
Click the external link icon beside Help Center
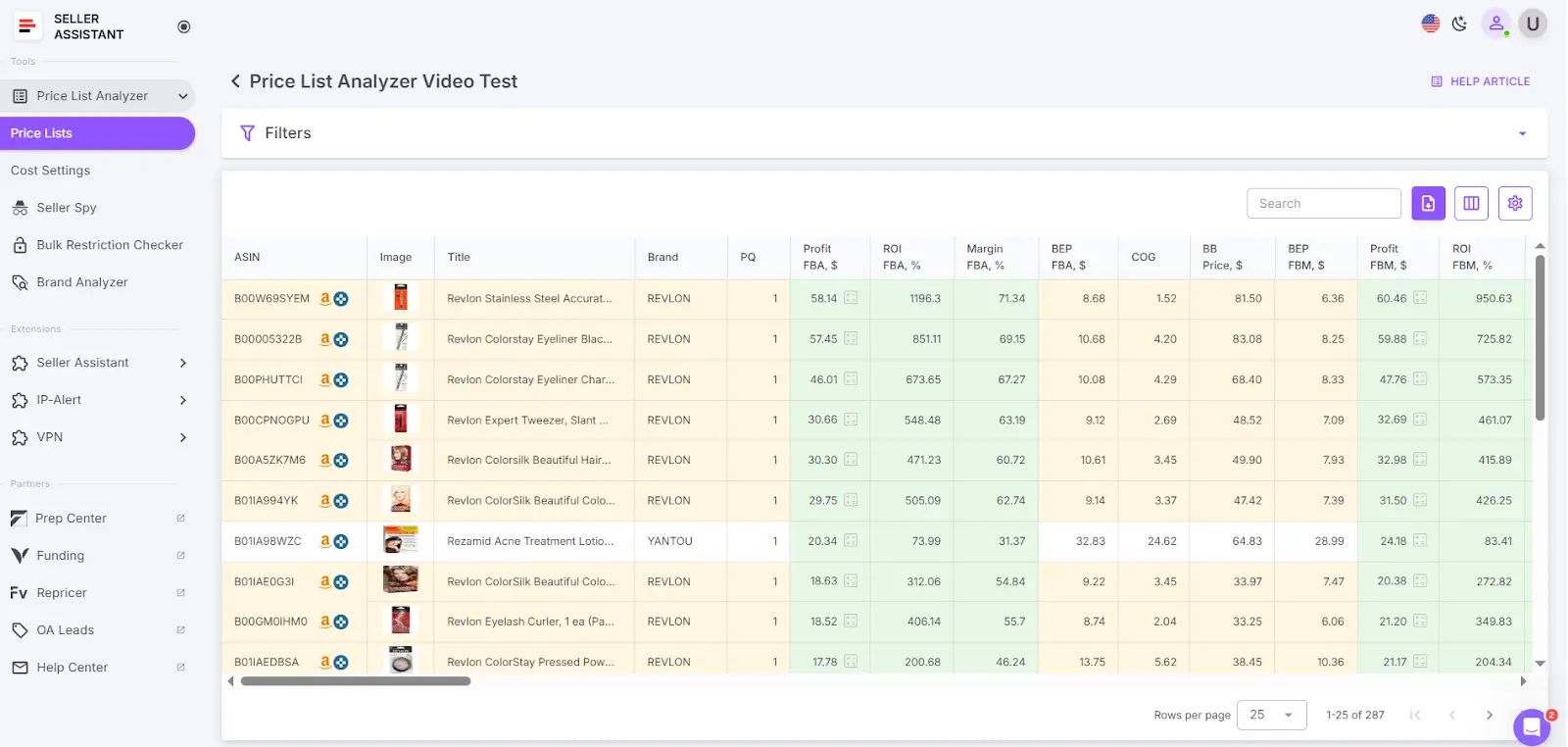[x=180, y=668]
